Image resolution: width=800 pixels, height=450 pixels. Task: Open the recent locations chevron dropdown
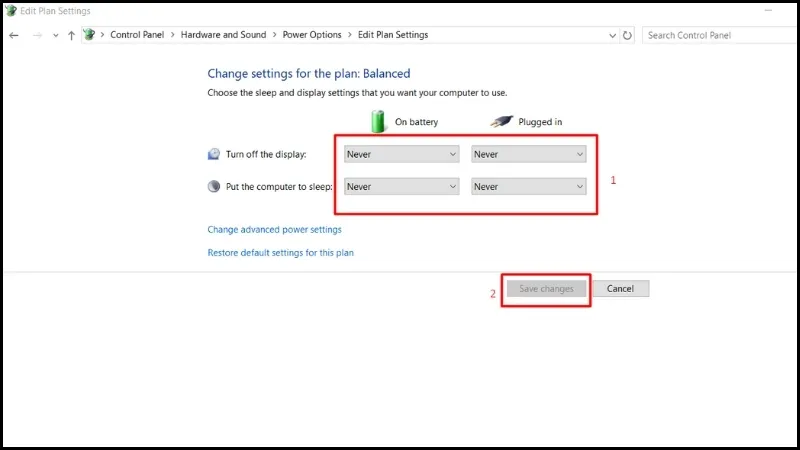pos(56,35)
